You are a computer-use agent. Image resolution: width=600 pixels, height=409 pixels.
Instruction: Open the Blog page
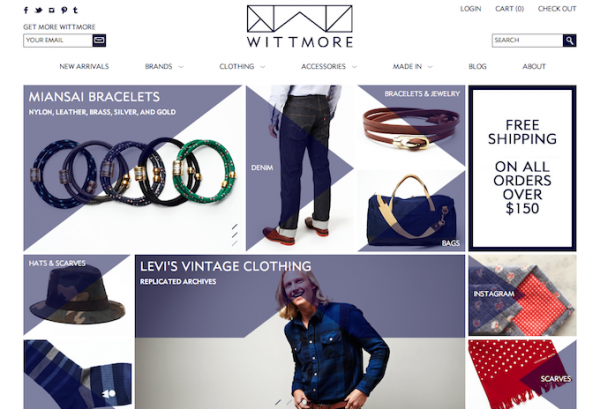(x=478, y=67)
